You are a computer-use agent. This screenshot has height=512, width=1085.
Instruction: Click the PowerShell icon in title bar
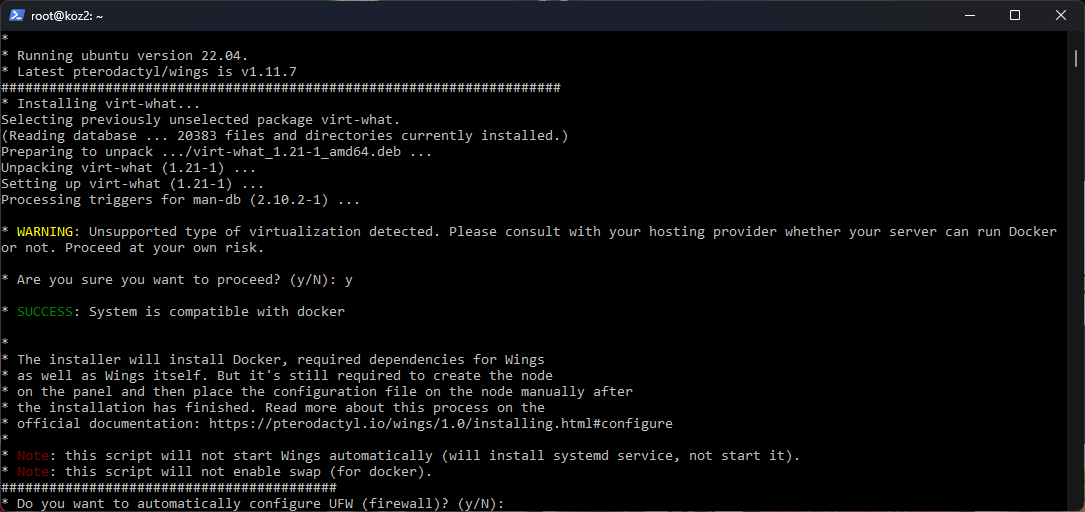tap(17, 15)
